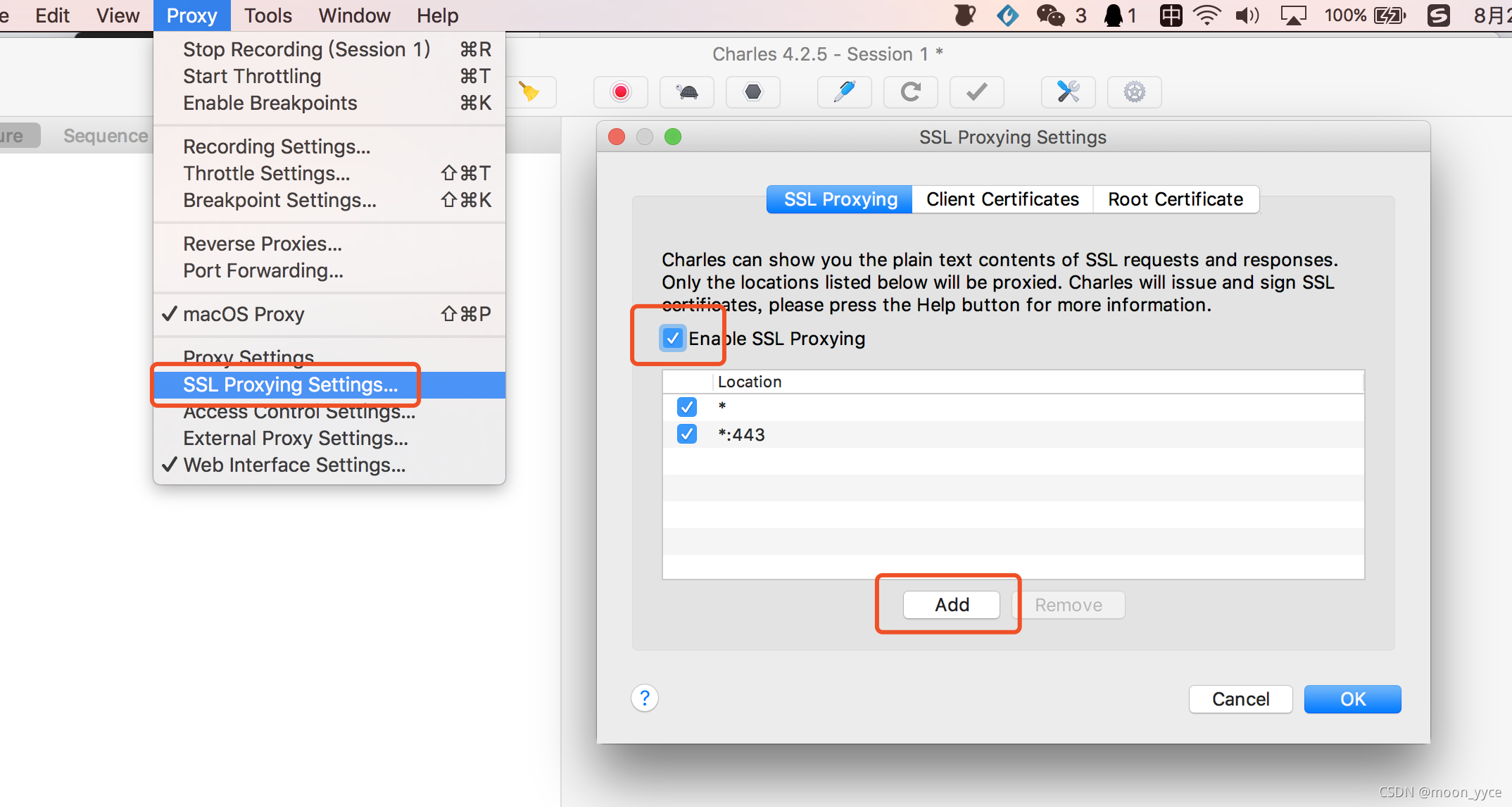Click the hexagon breakpoints toolbar icon
This screenshot has height=807, width=1512.
click(753, 92)
